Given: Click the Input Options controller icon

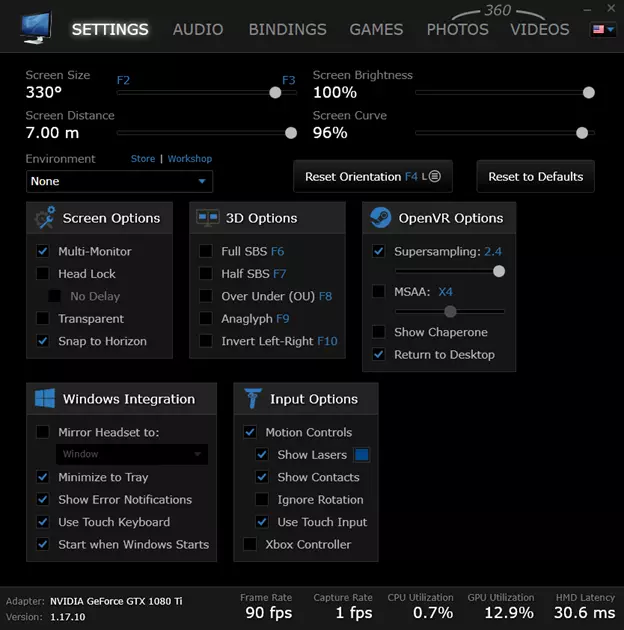Looking at the screenshot, I should tap(253, 399).
